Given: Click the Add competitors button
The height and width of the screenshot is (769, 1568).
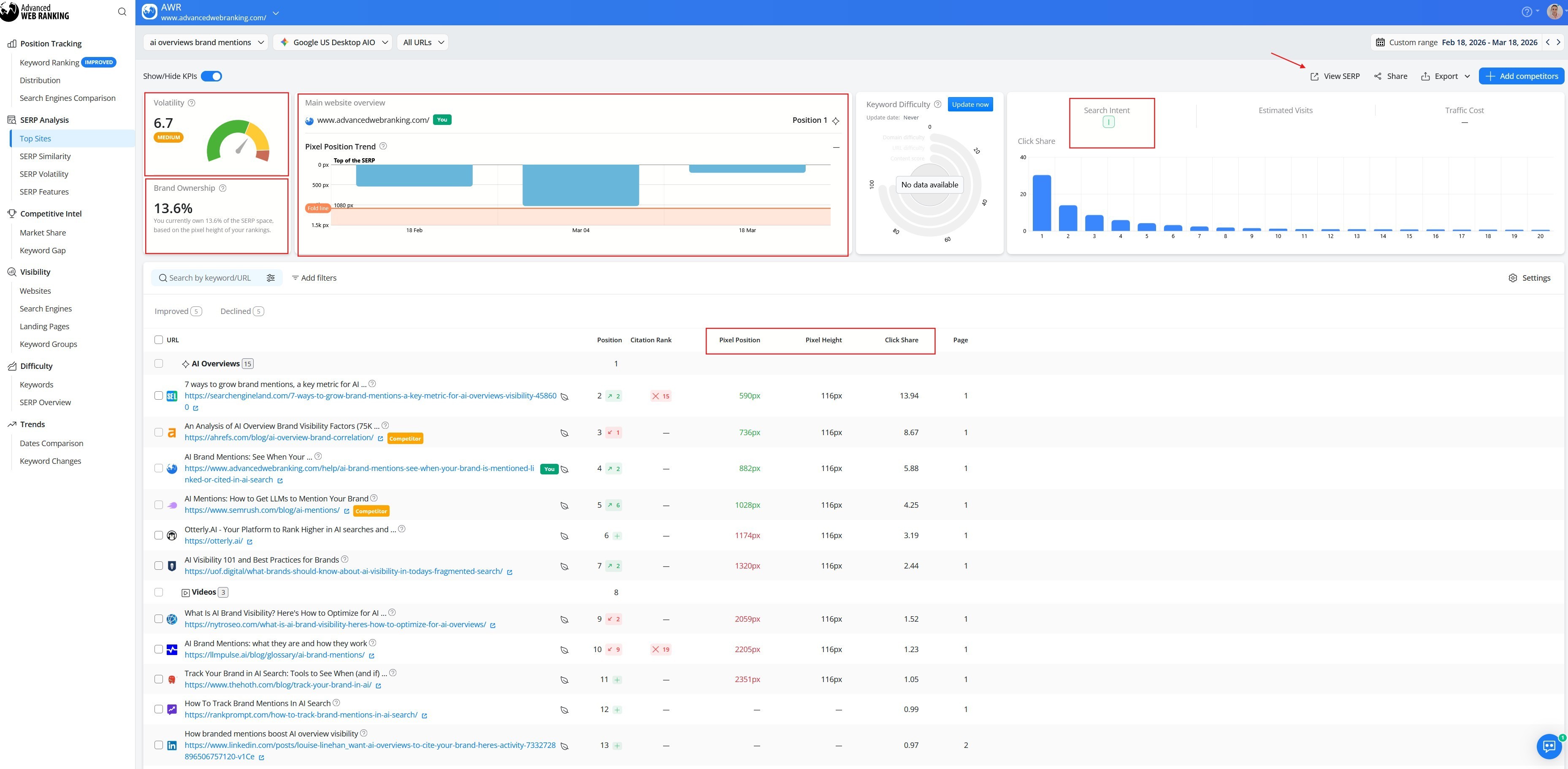Looking at the screenshot, I should (x=1521, y=76).
